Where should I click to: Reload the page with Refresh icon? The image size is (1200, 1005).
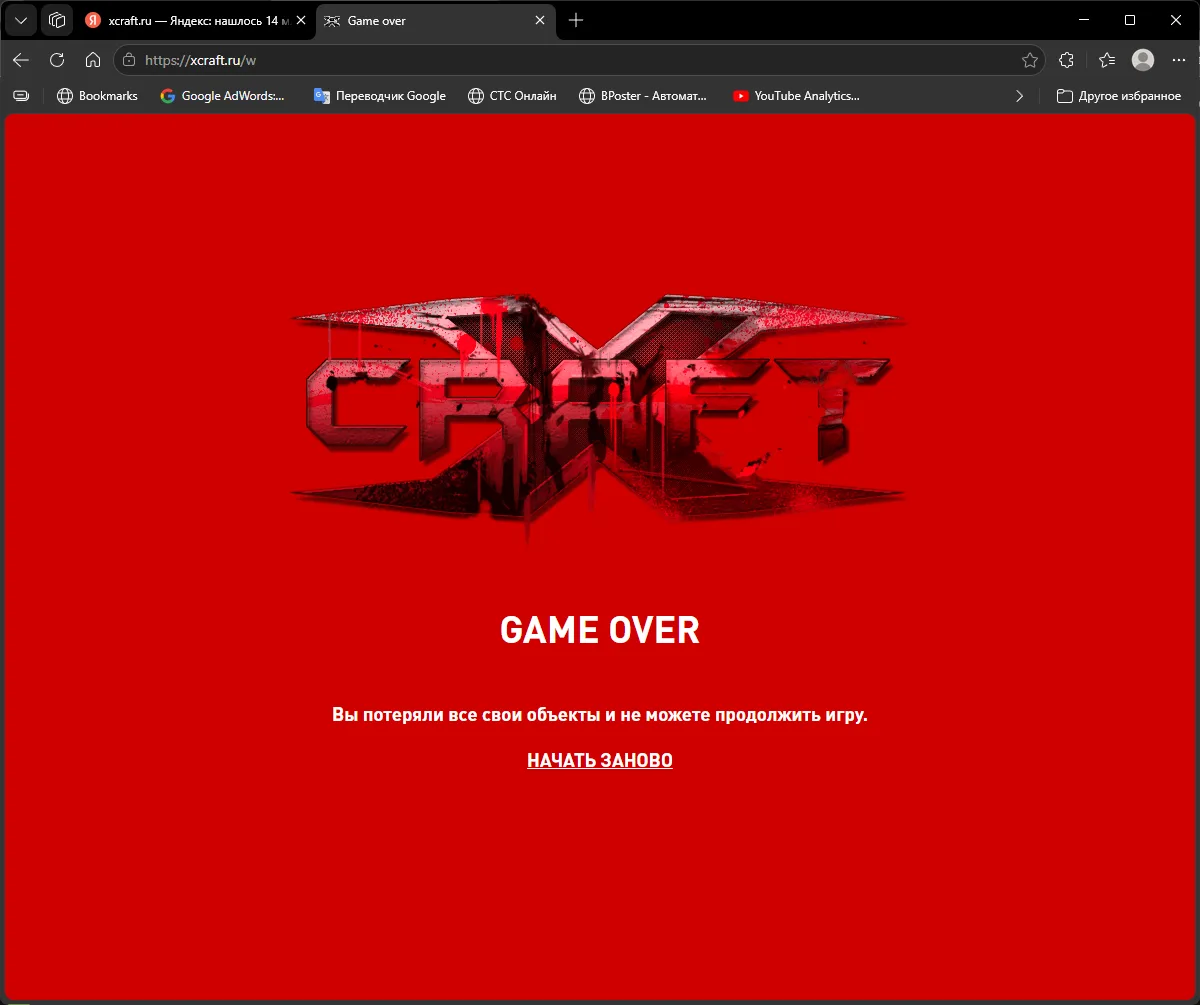click(x=57, y=60)
